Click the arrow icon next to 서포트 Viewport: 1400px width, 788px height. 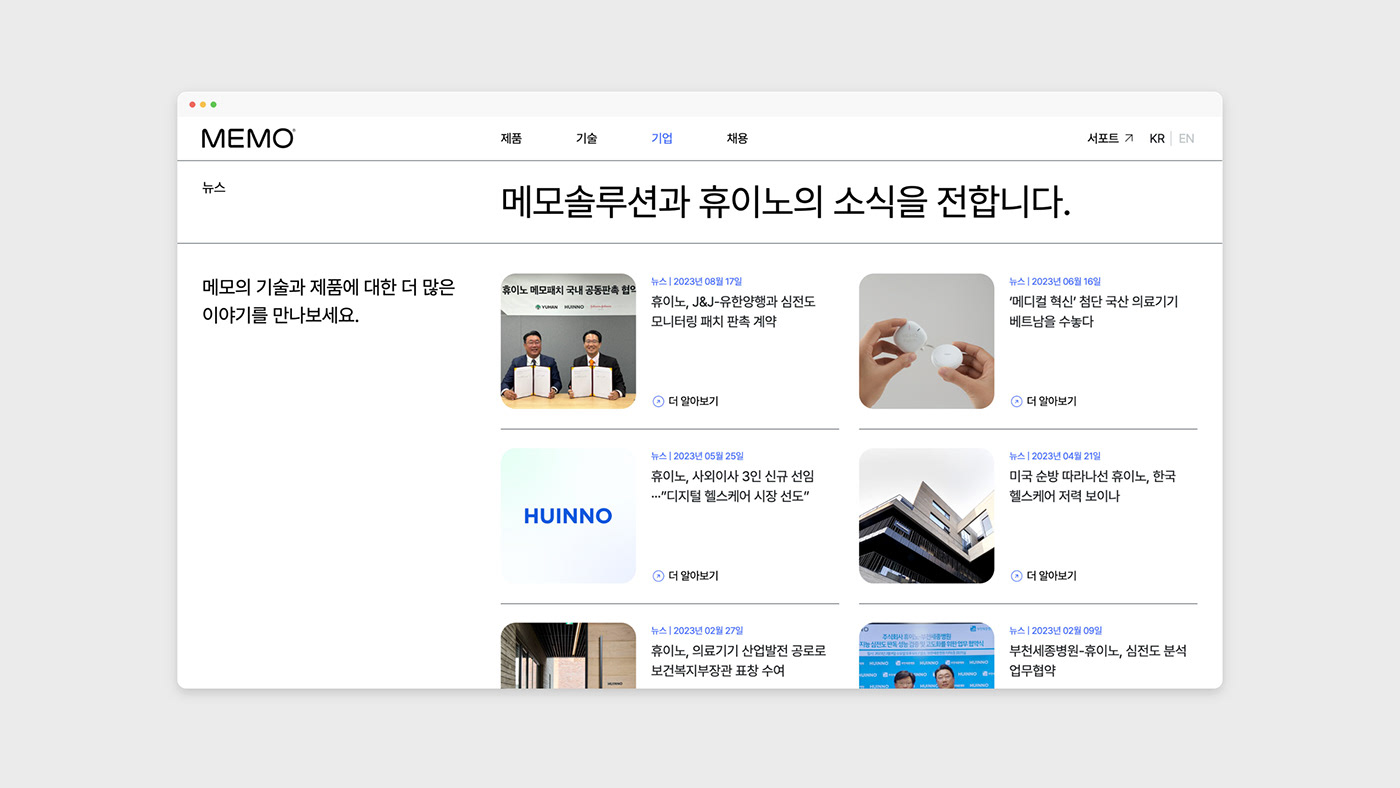[x=1129, y=138]
